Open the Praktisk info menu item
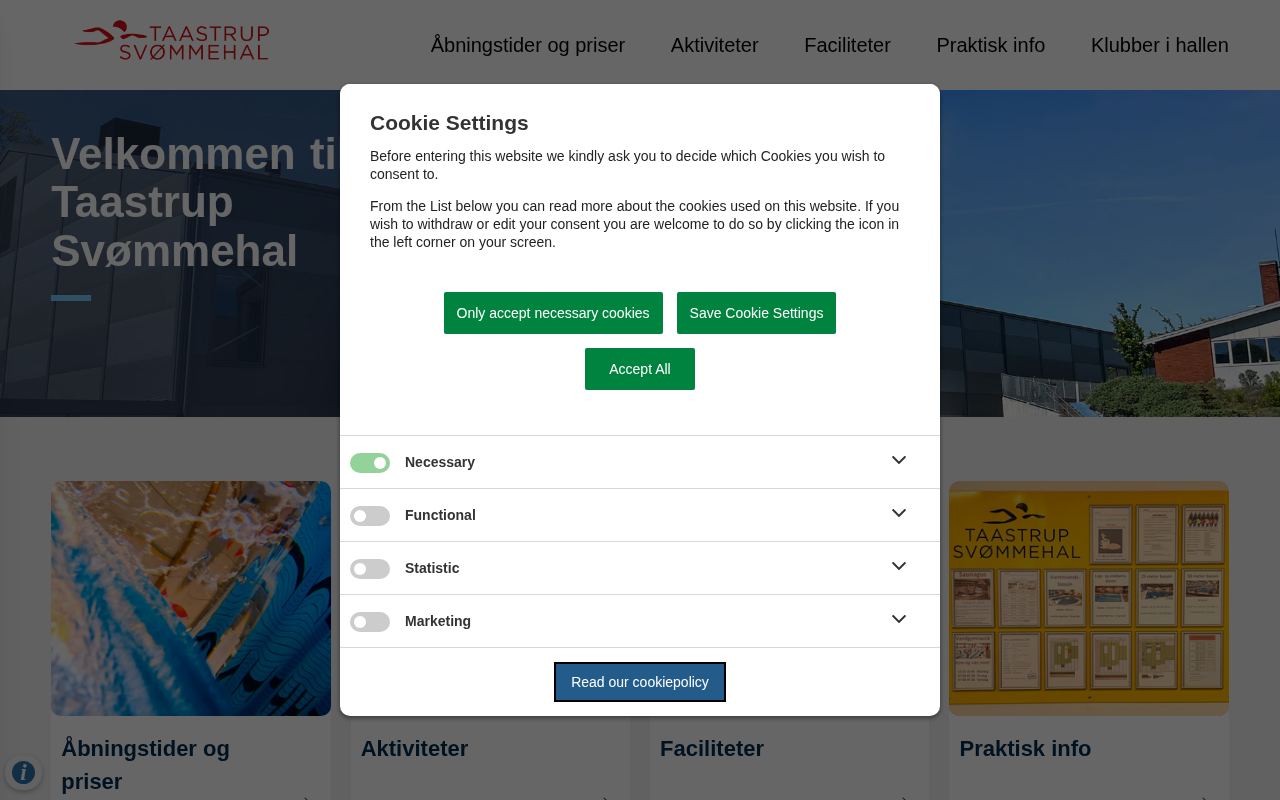Screen dimensions: 1280x800 click(990, 45)
